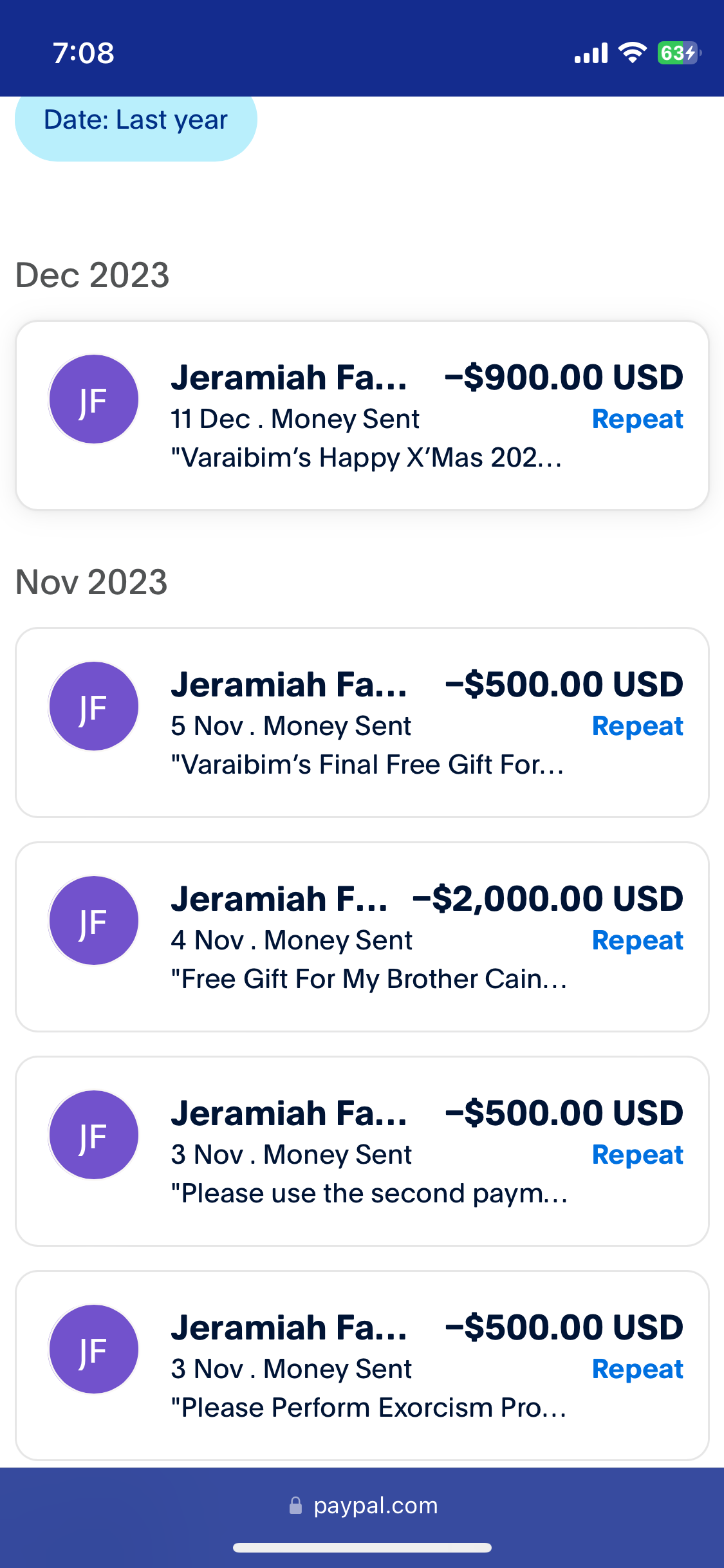Image resolution: width=724 pixels, height=1568 pixels.
Task: Open the -$900.00 USD transaction details
Action: click(362, 415)
